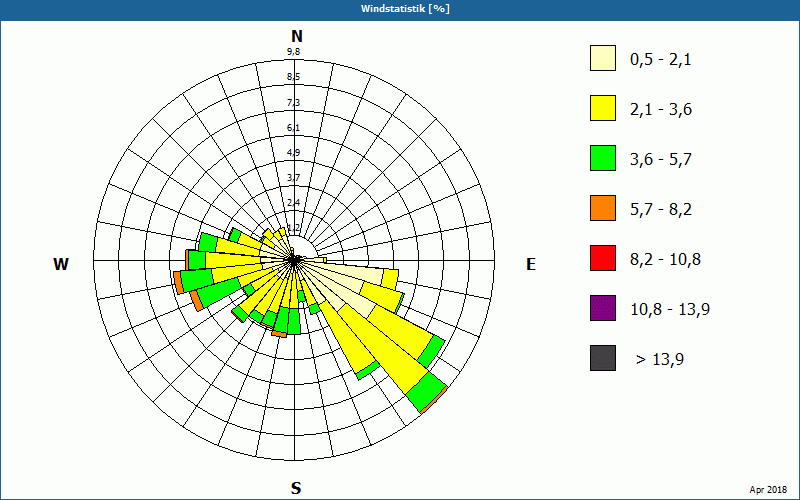Click the E compass label

pos(531,264)
